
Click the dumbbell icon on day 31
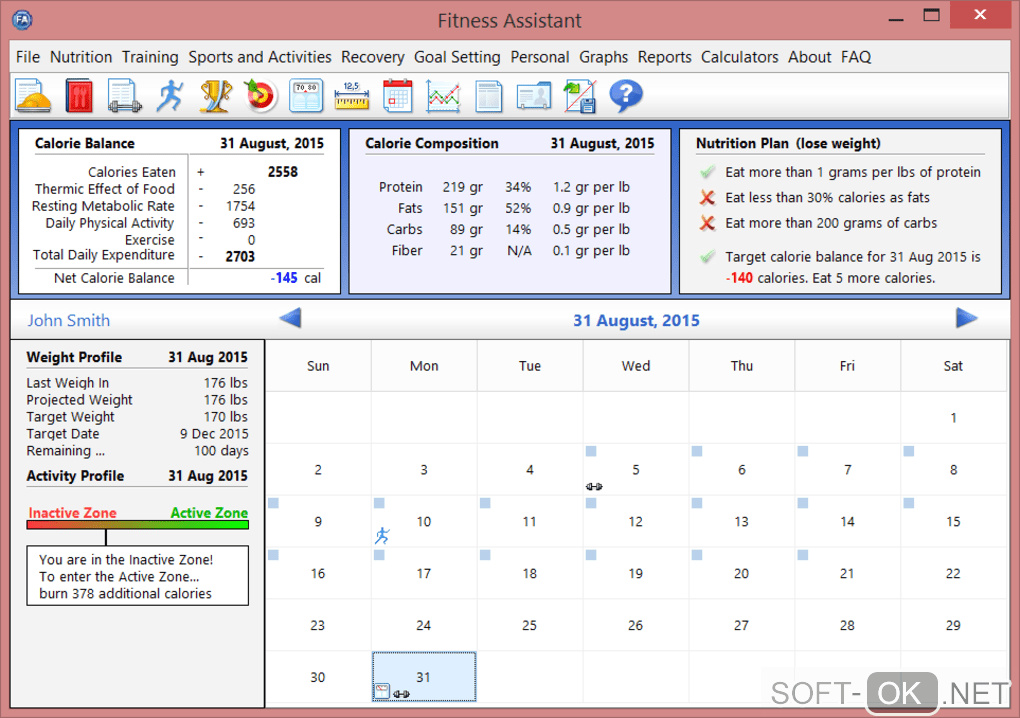point(401,694)
